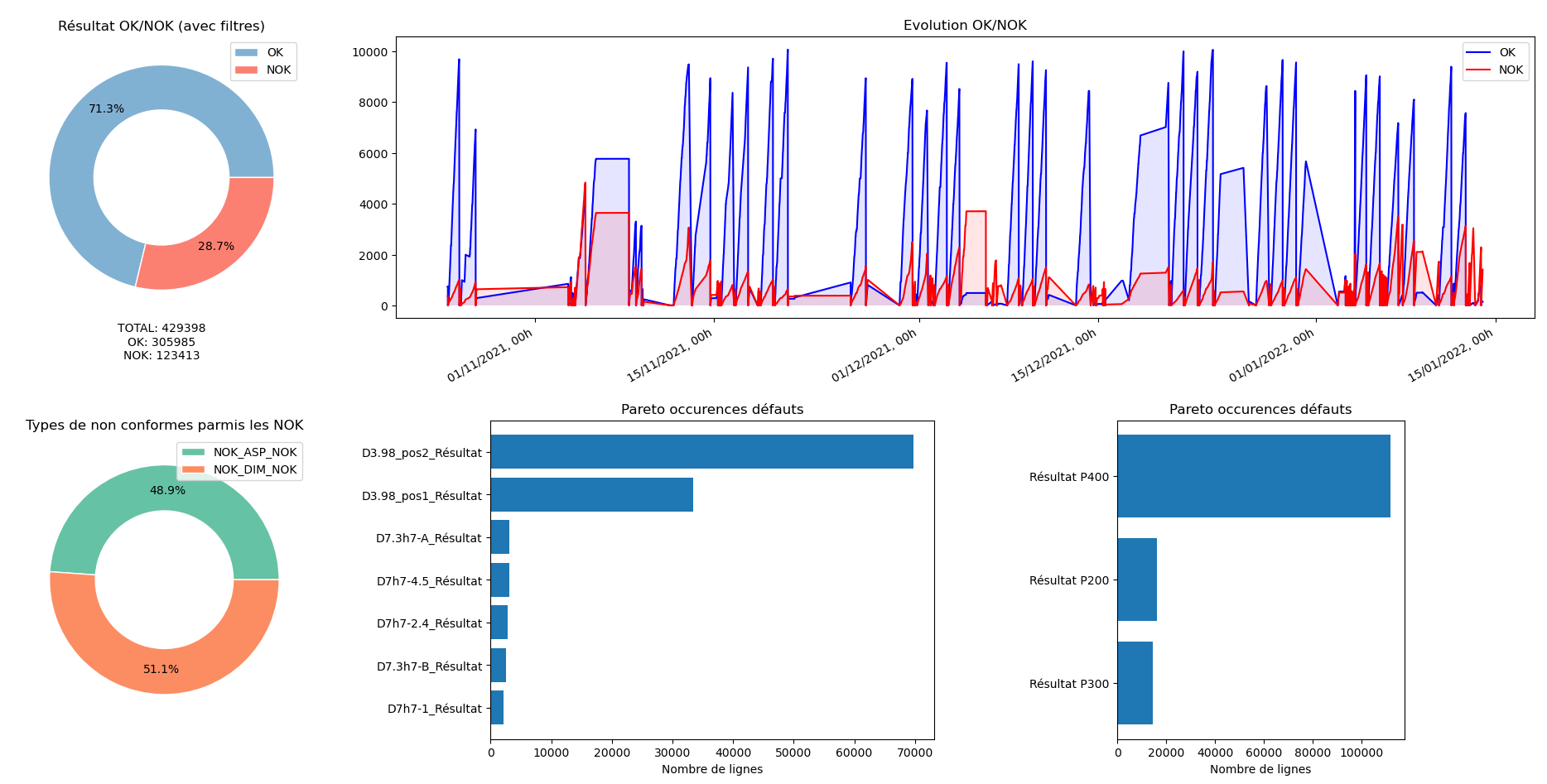Click the 70000 x-axis tick label
Viewport: 1547px width, 784px height.
click(x=914, y=753)
